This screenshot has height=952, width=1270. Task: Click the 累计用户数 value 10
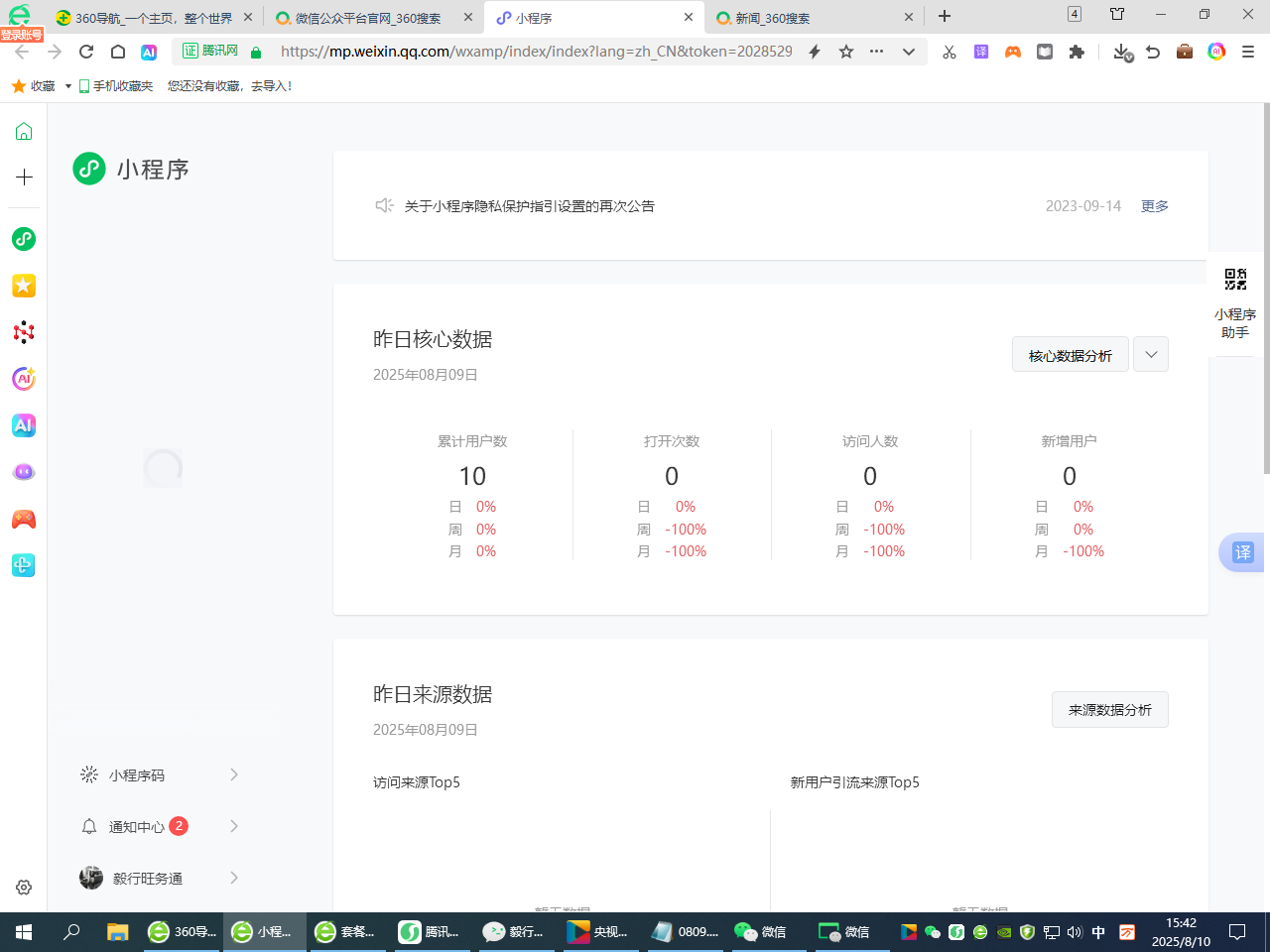coord(472,476)
